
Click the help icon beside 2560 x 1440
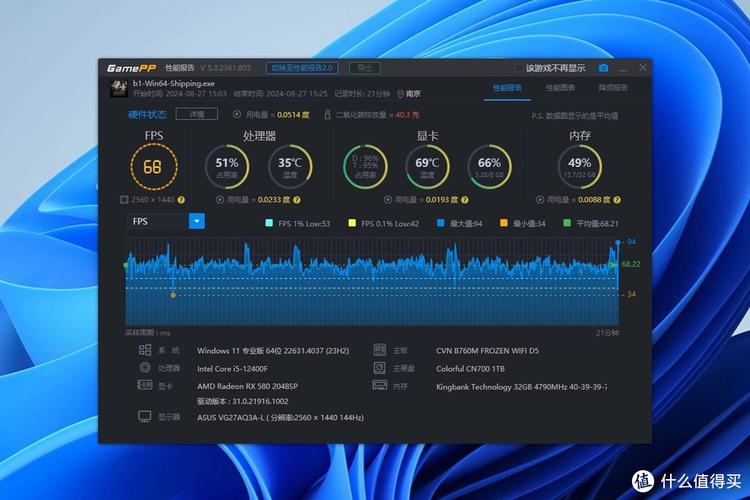182,200
